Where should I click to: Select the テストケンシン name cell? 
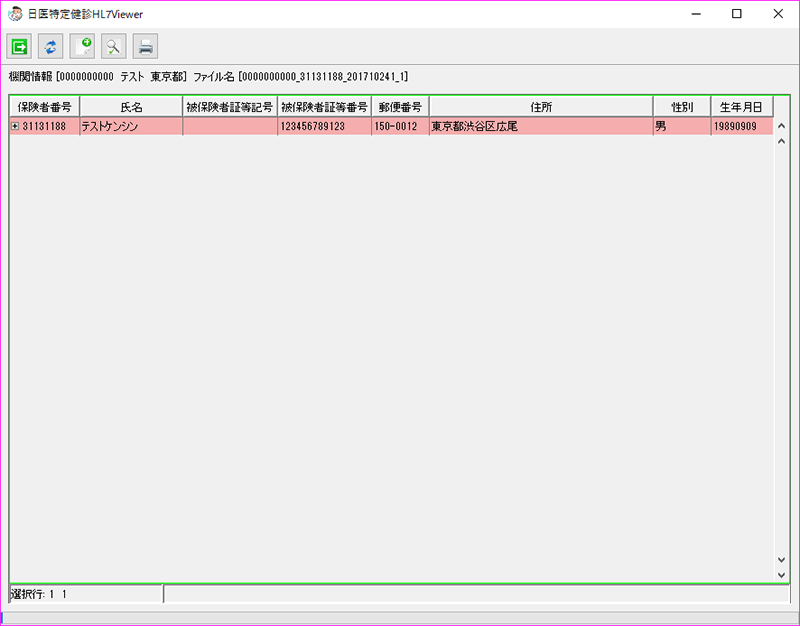pyautogui.click(x=131, y=127)
